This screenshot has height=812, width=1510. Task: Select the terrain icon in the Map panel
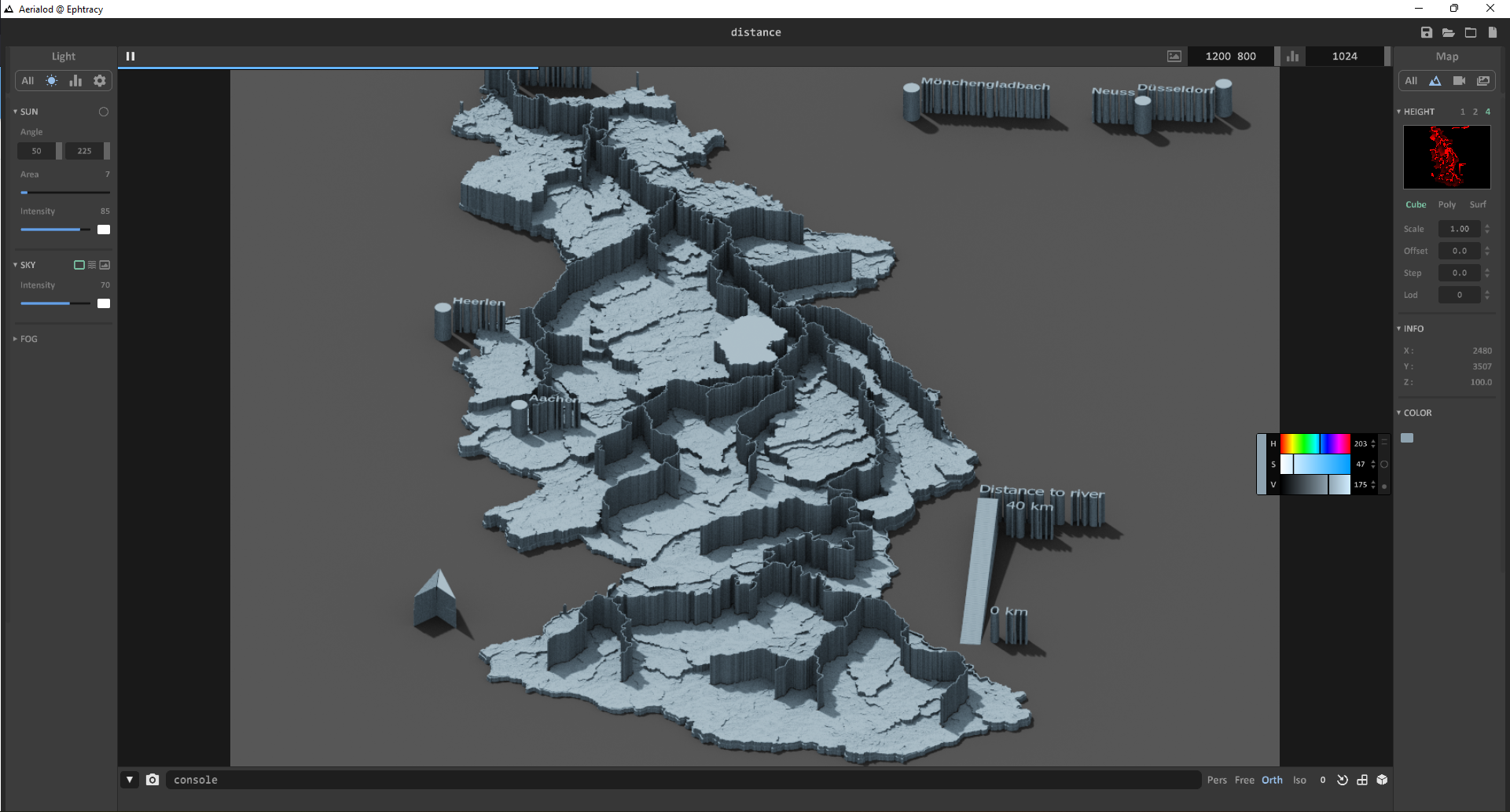click(x=1435, y=80)
